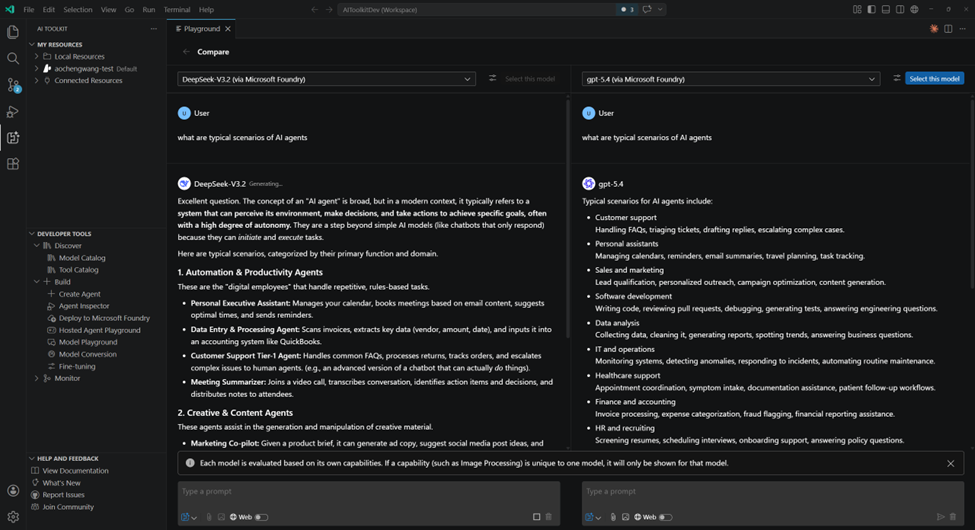Open the Help menu
Screen dimensions: 975x530
[x=206, y=9]
